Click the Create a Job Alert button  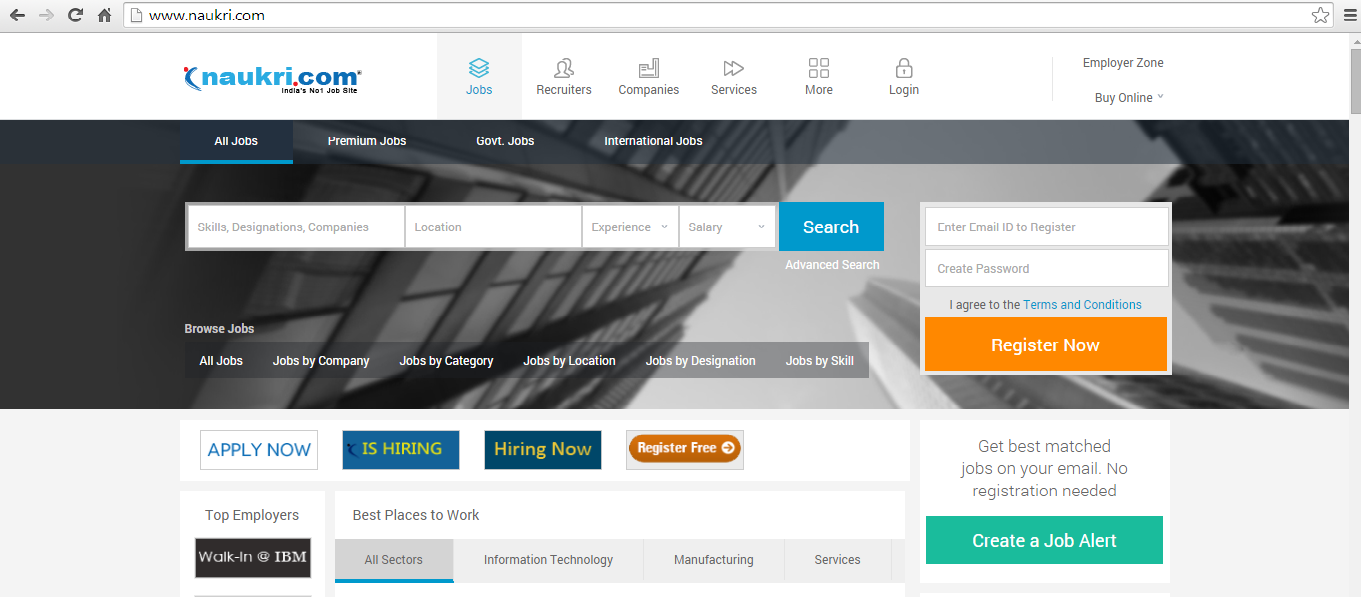[x=1044, y=540]
